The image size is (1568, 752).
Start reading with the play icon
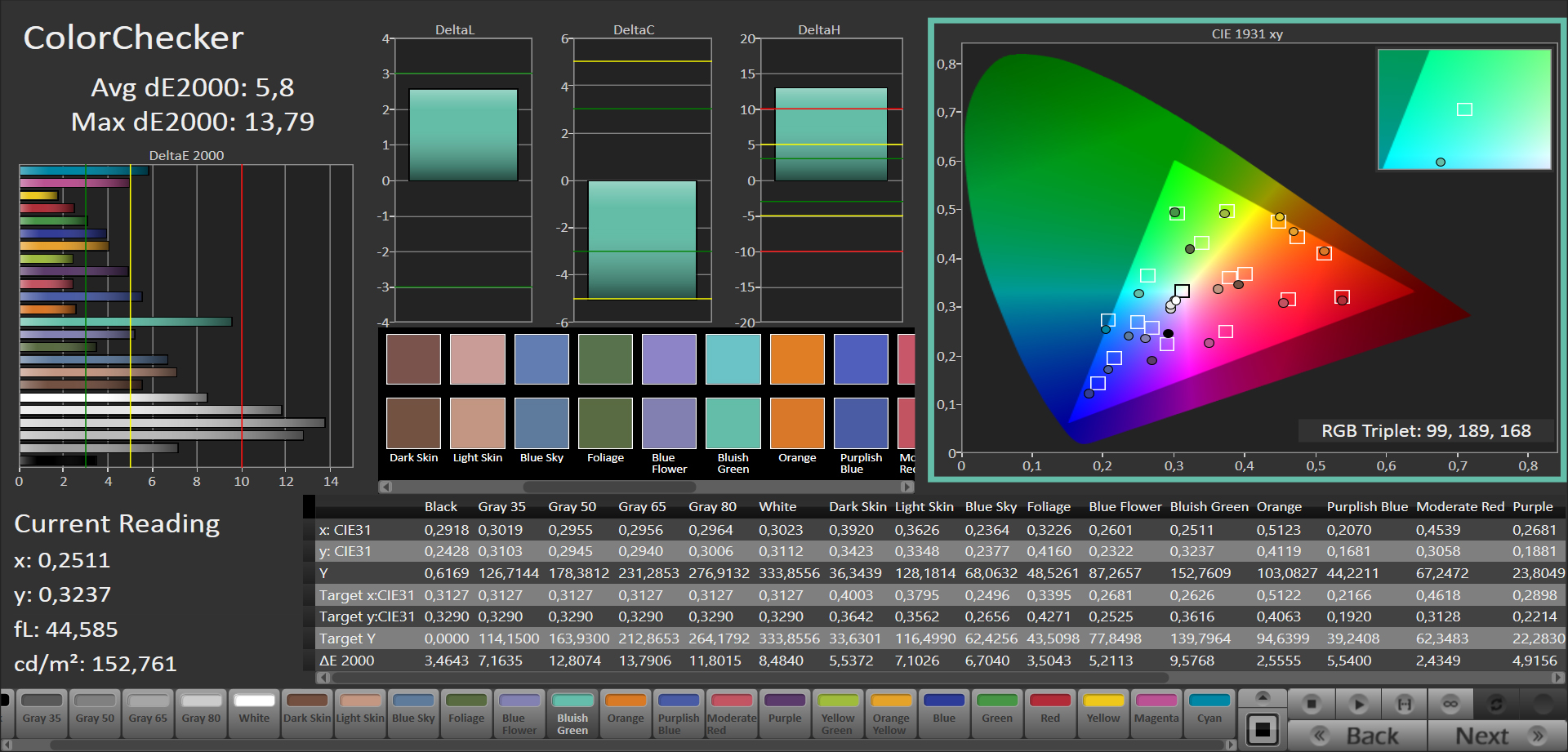[x=1358, y=703]
